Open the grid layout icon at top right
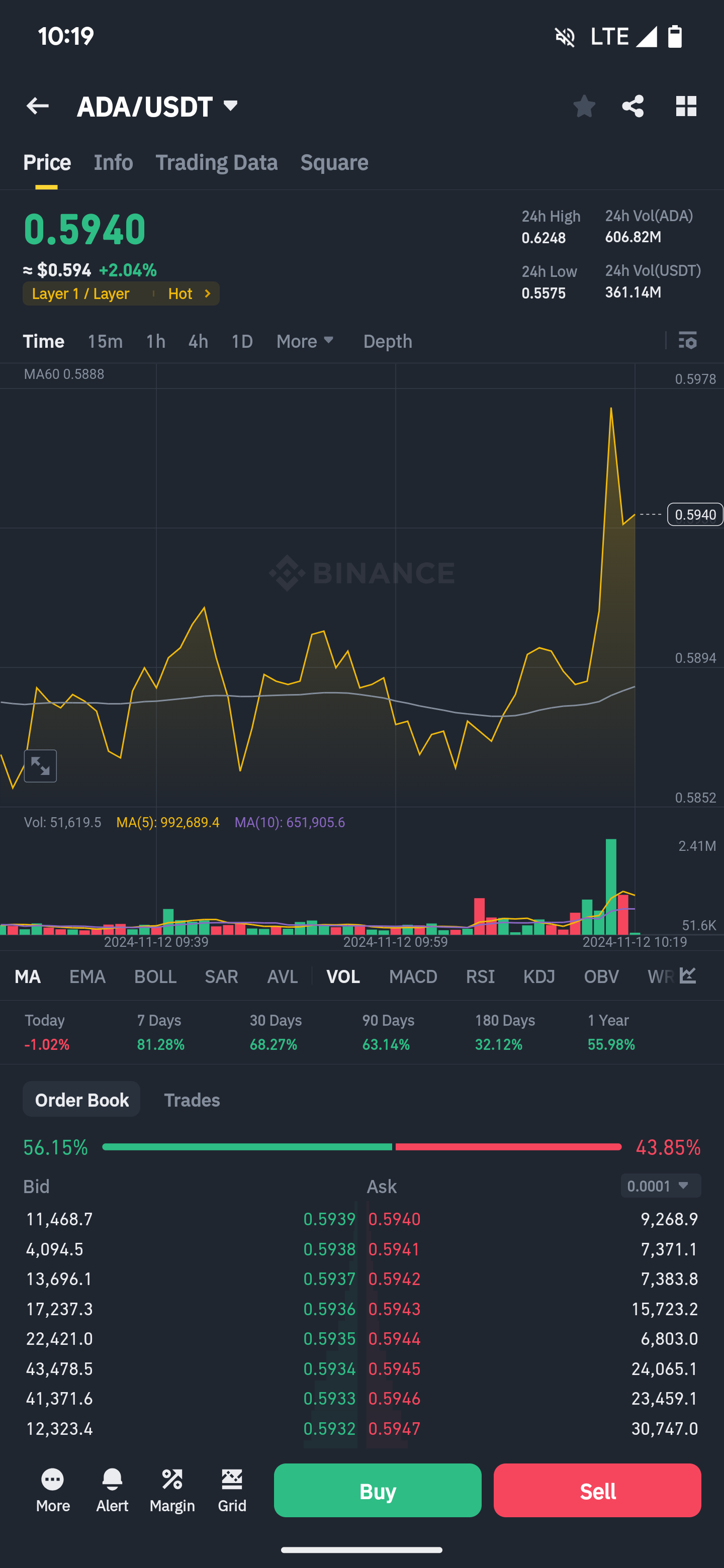The height and width of the screenshot is (1568, 724). (686, 106)
